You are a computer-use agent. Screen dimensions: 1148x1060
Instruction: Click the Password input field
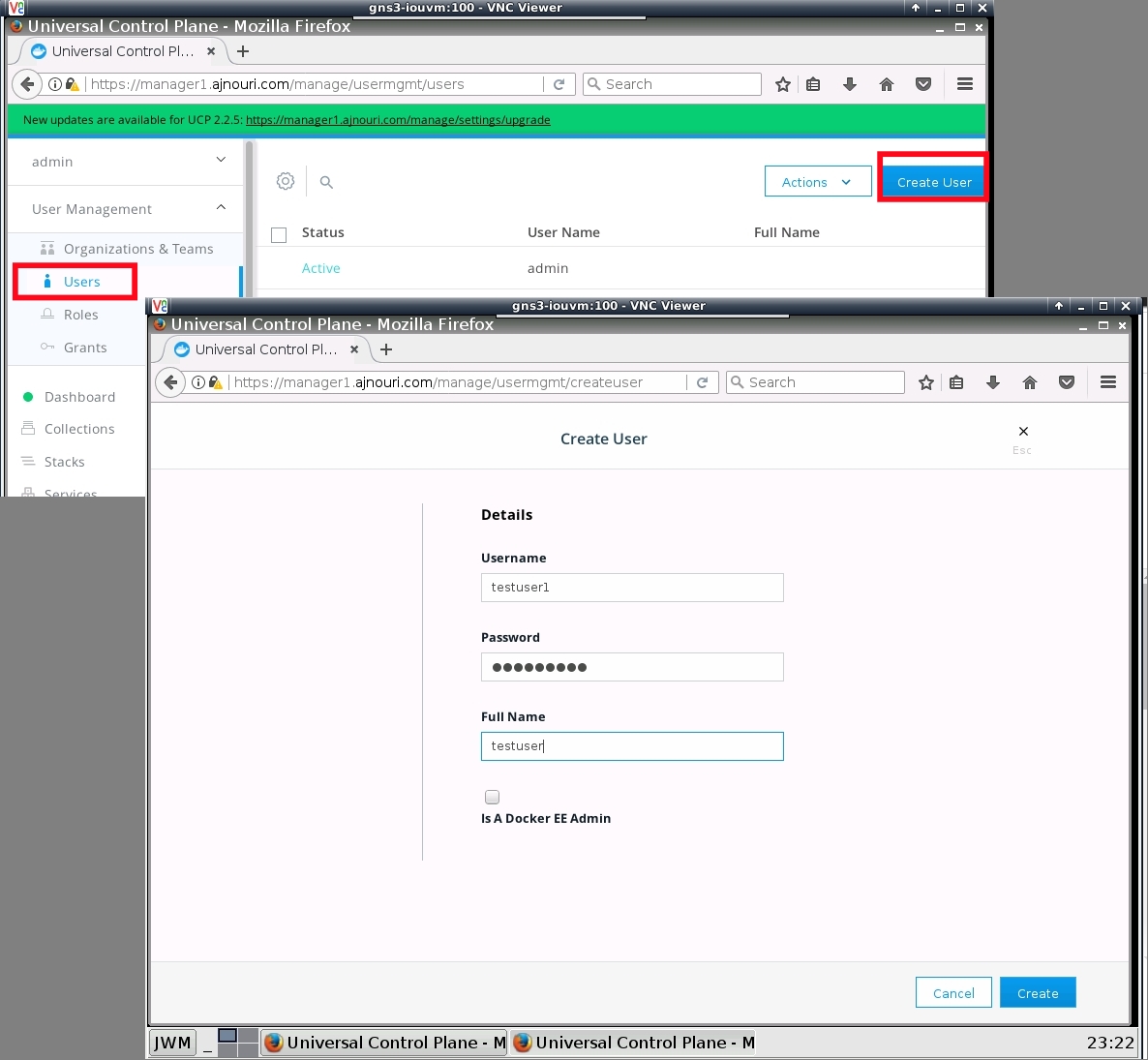[x=632, y=667]
